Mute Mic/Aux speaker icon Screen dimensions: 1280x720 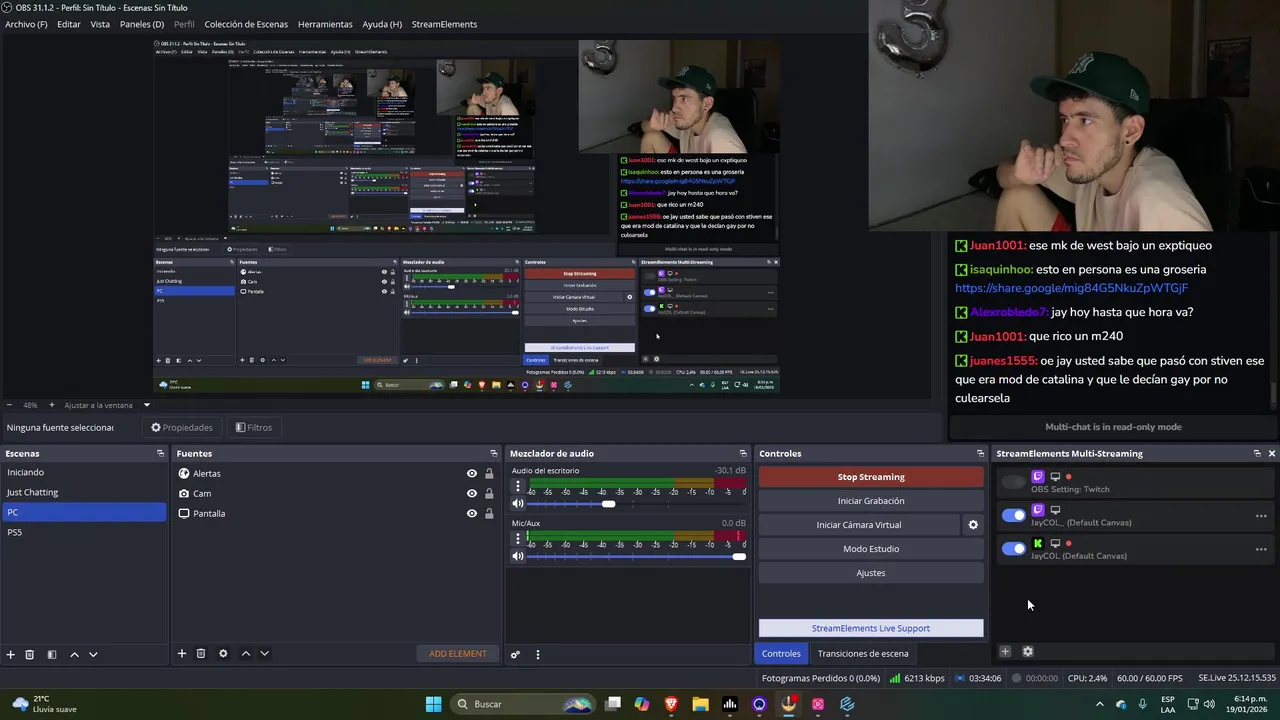pyautogui.click(x=518, y=556)
